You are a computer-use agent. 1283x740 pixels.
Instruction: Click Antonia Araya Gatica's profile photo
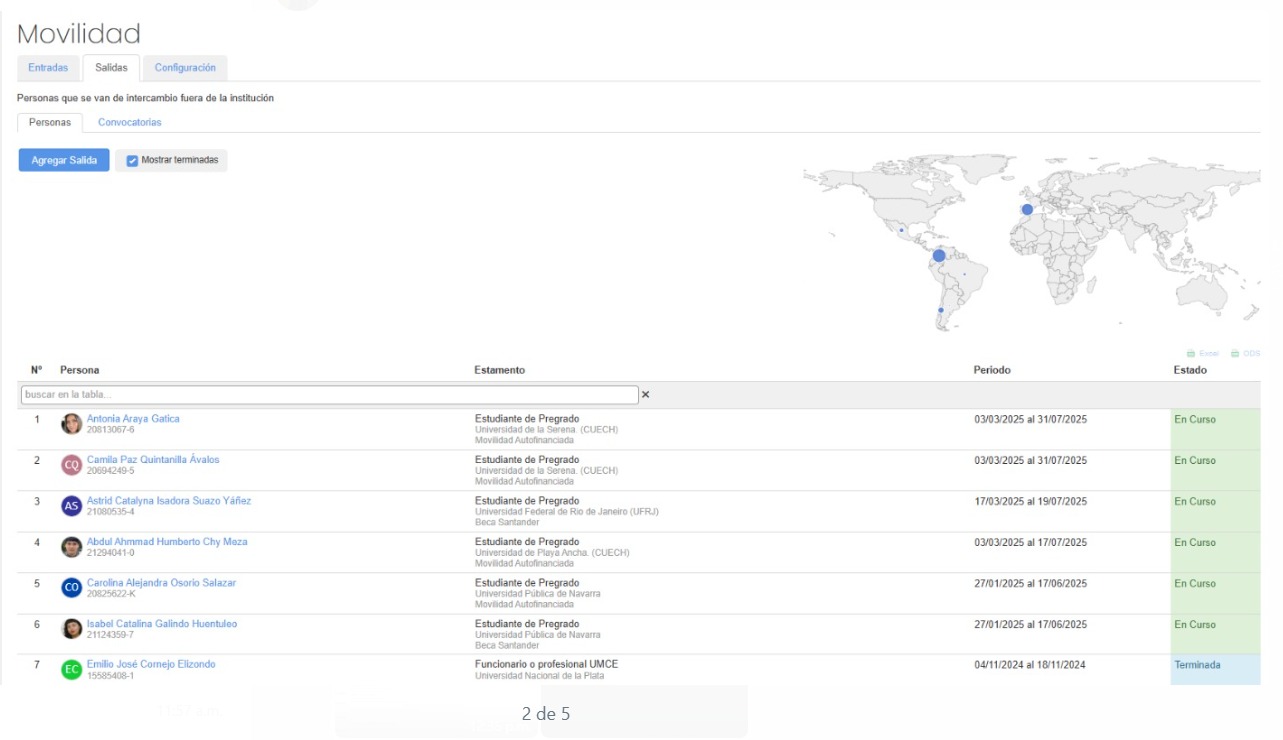point(71,424)
